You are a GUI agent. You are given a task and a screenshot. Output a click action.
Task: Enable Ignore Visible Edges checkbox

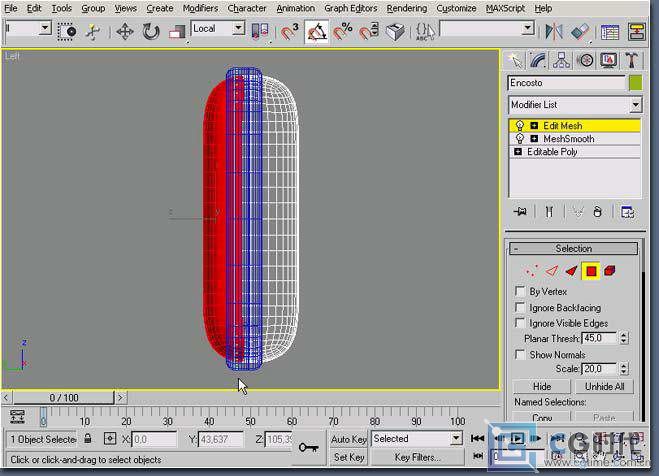[520, 323]
